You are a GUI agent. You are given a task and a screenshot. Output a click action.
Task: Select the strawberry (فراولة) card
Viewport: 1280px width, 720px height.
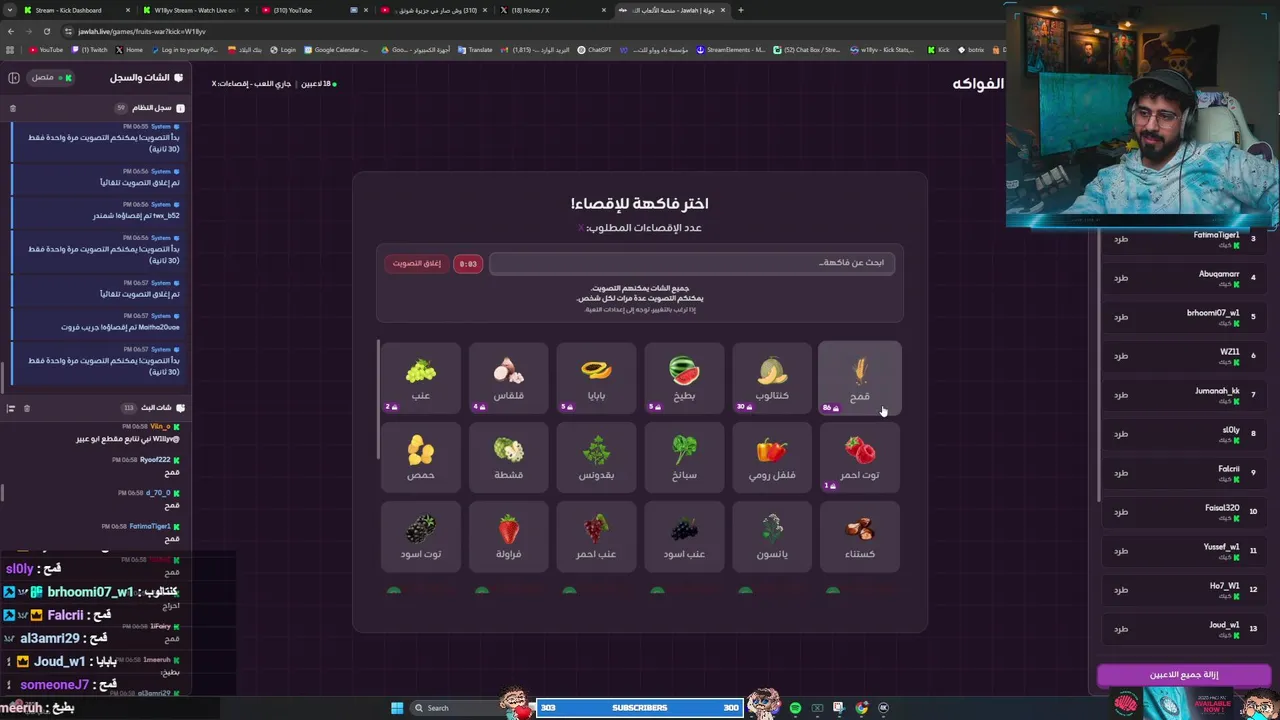point(508,536)
